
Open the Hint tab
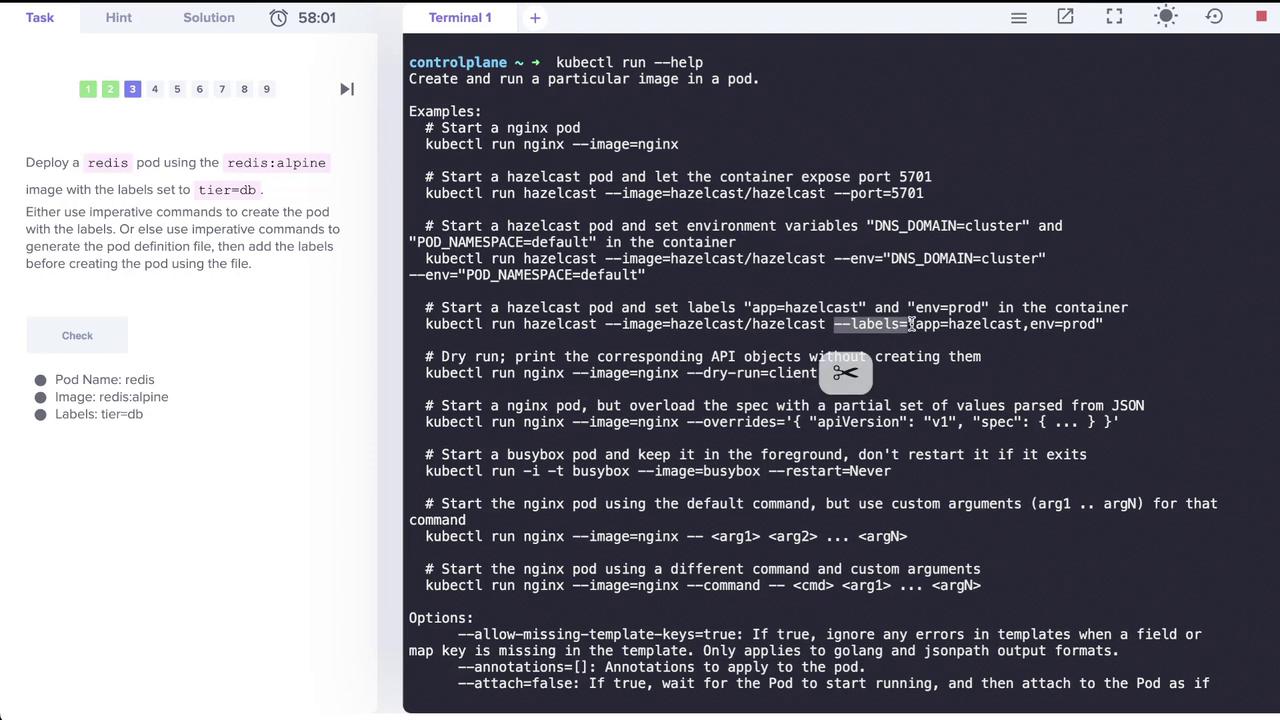(x=119, y=18)
